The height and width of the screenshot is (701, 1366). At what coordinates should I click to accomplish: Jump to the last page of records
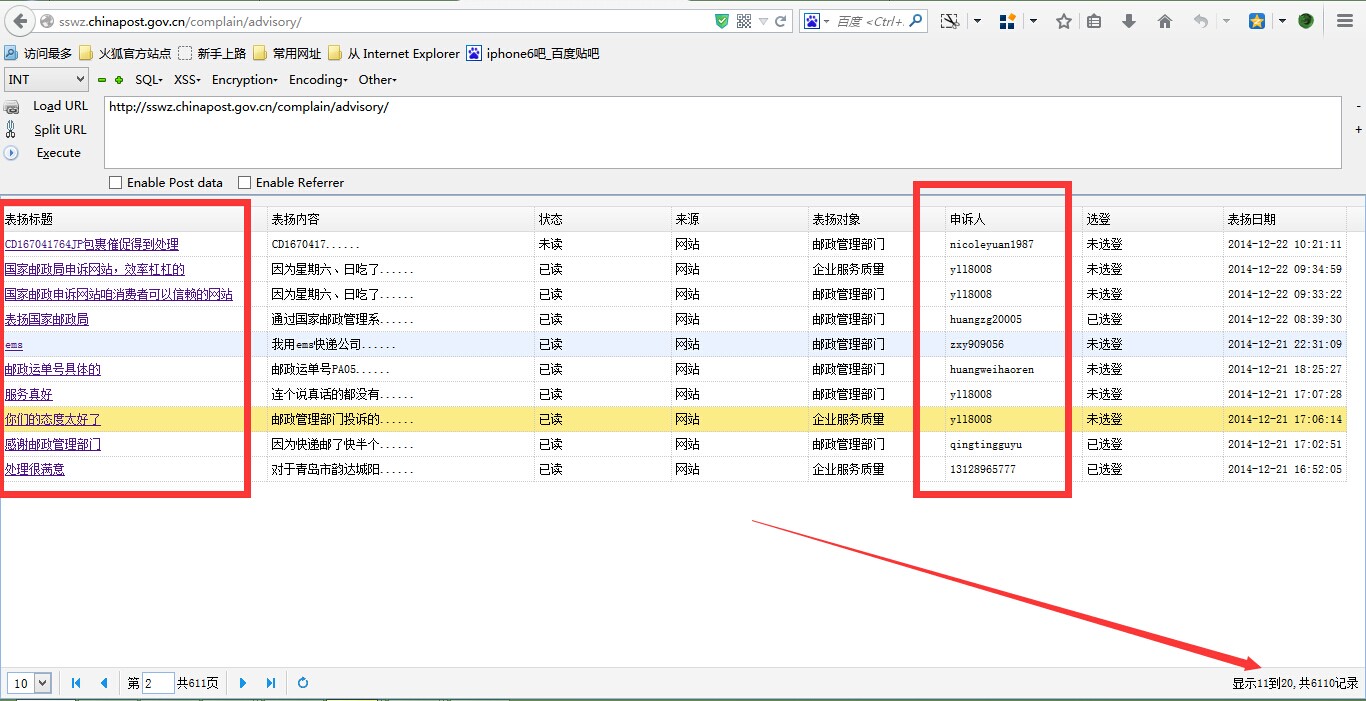click(270, 683)
